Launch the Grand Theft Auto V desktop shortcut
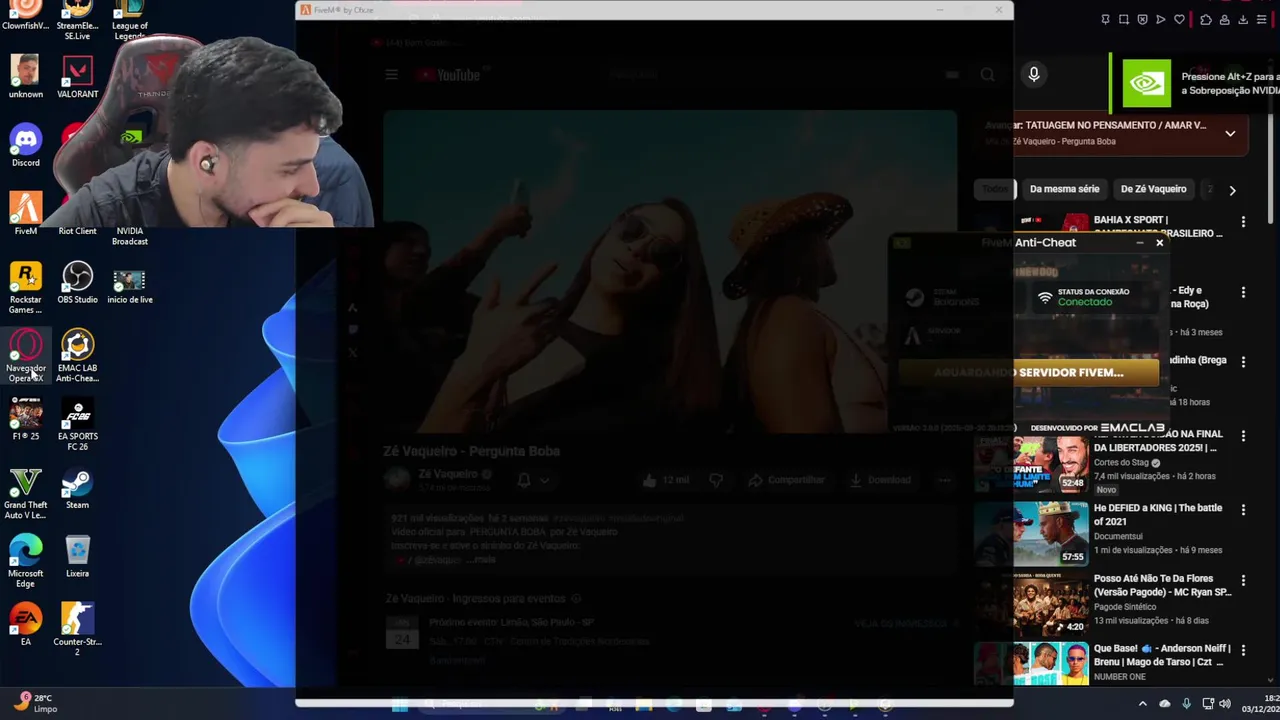Viewport: 1280px width, 720px height. [x=26, y=493]
